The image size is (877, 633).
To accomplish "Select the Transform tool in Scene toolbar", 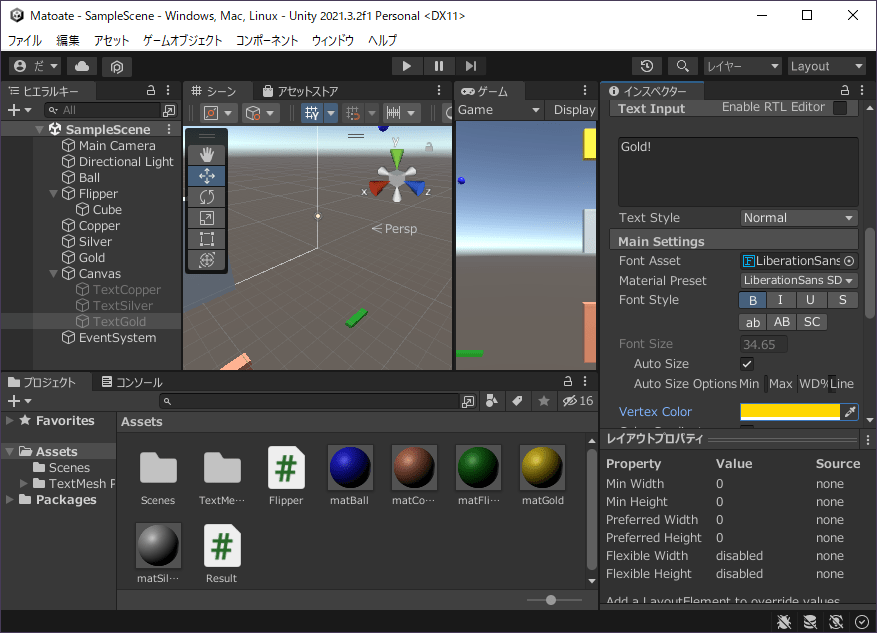I will (x=206, y=260).
